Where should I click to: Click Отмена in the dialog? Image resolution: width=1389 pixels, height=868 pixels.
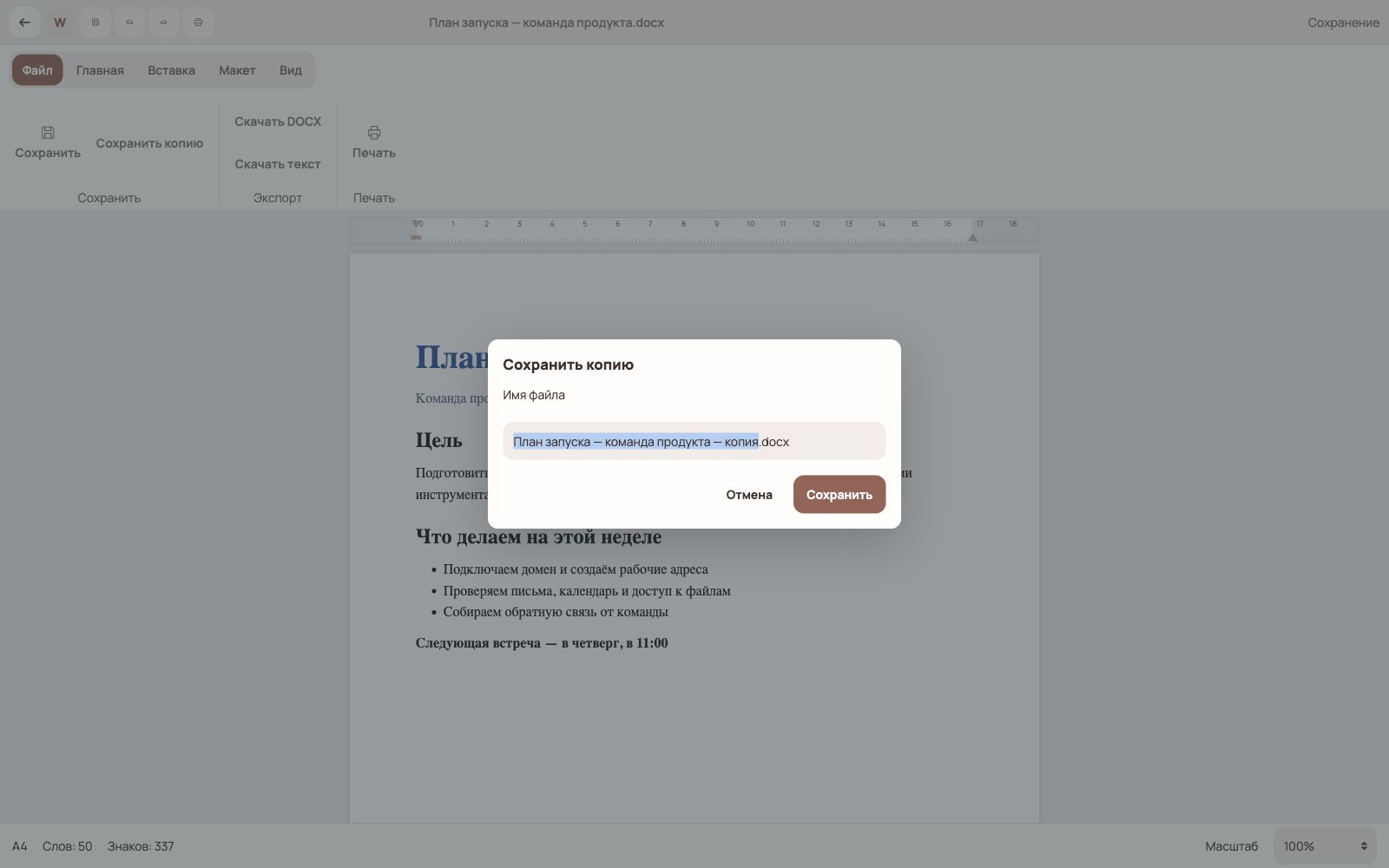[749, 495]
